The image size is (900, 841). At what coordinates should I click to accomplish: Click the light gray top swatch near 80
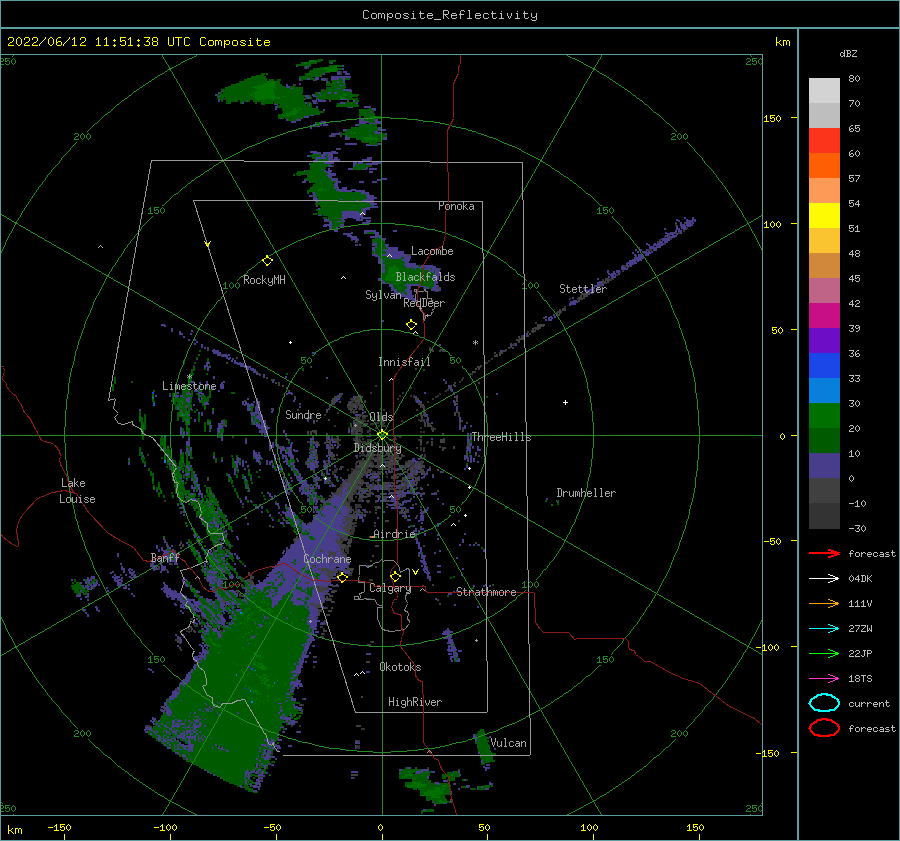[x=824, y=90]
